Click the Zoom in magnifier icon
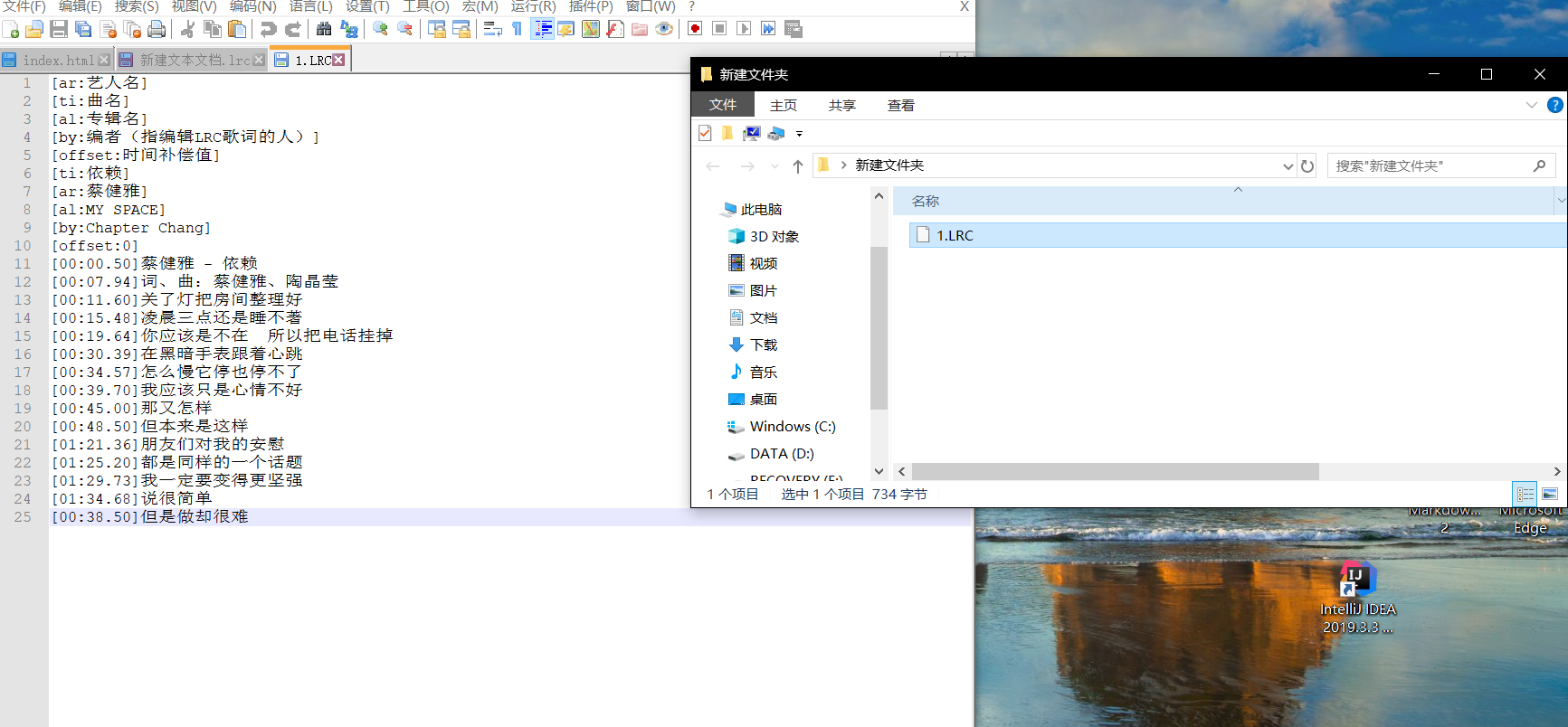Image resolution: width=1568 pixels, height=727 pixels. [x=380, y=29]
